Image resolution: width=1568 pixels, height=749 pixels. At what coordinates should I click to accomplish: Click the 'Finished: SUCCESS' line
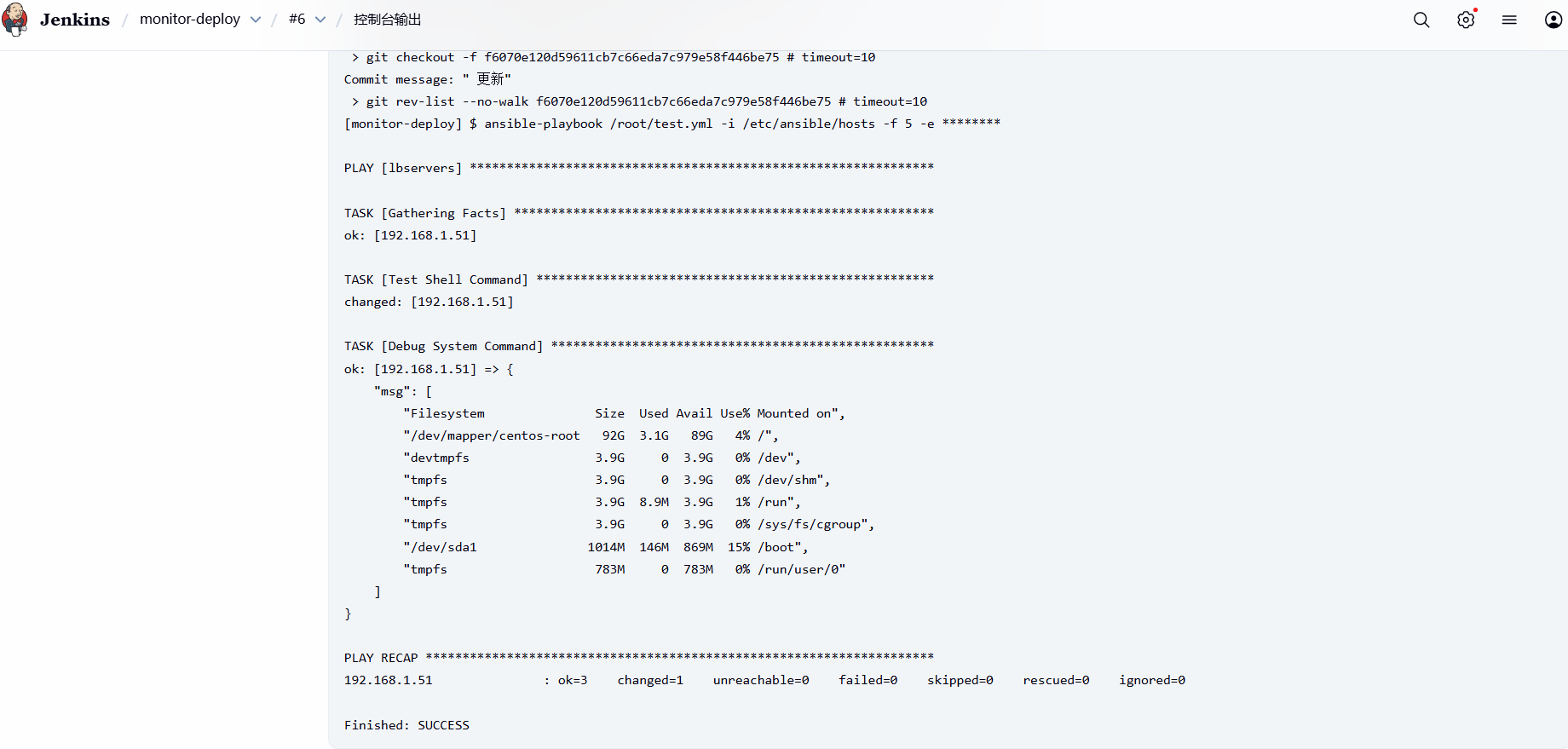point(406,725)
